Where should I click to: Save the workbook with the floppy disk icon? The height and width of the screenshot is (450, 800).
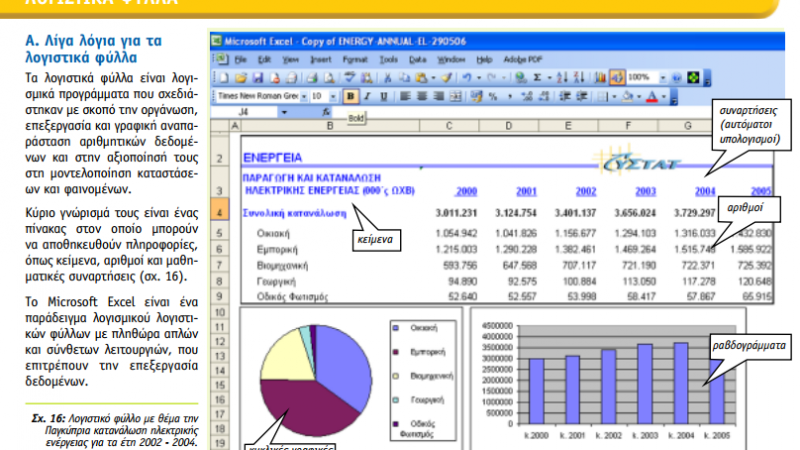click(x=258, y=78)
